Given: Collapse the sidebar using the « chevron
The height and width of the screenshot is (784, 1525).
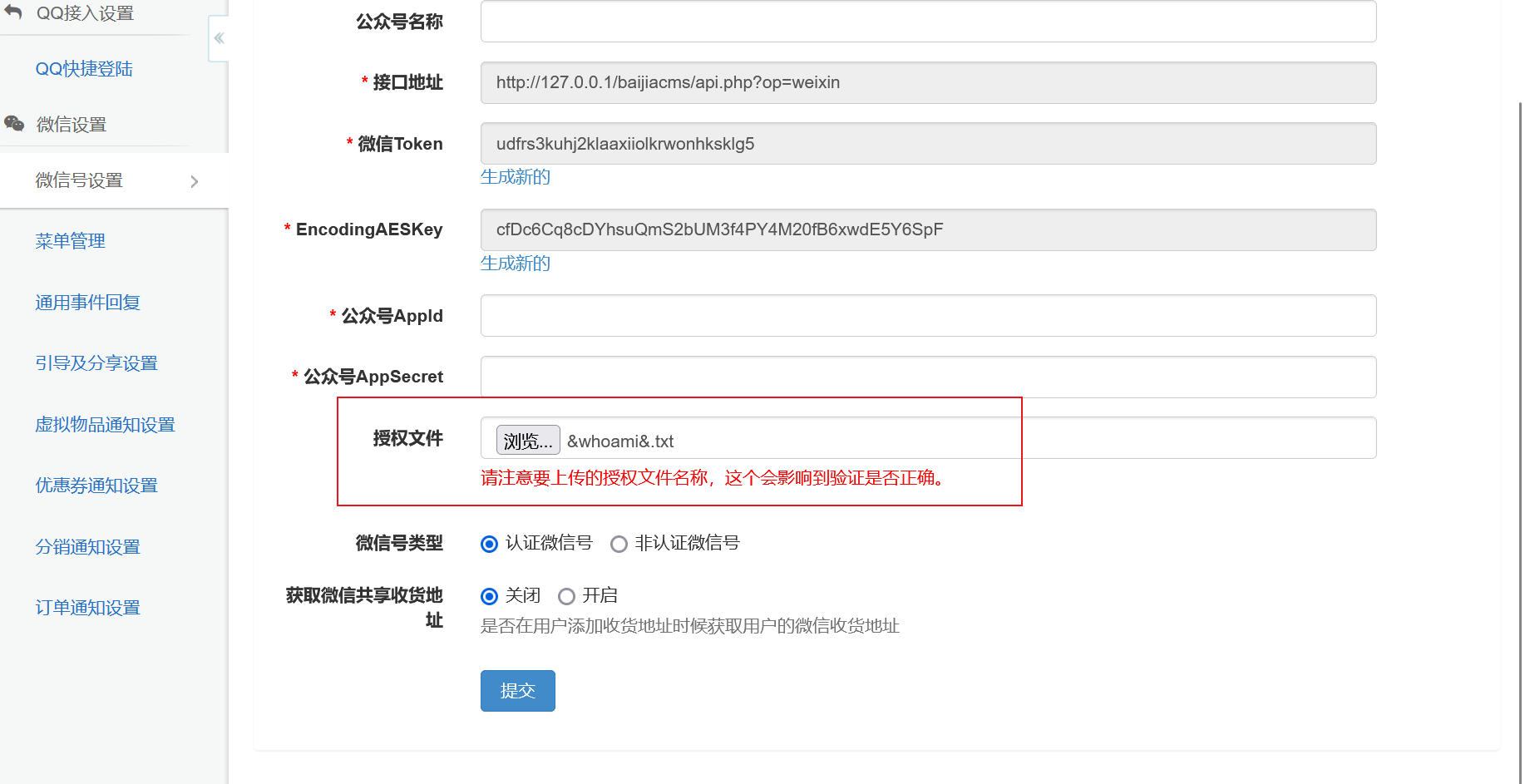Looking at the screenshot, I should click(x=218, y=37).
